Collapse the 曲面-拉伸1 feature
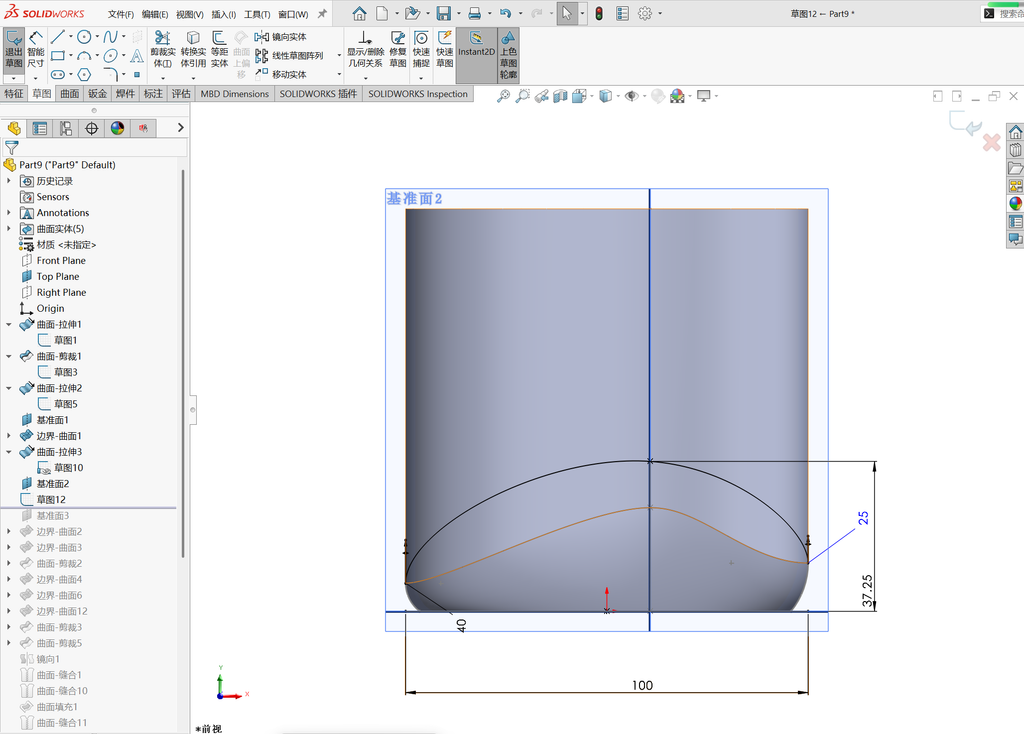 click(x=8, y=324)
